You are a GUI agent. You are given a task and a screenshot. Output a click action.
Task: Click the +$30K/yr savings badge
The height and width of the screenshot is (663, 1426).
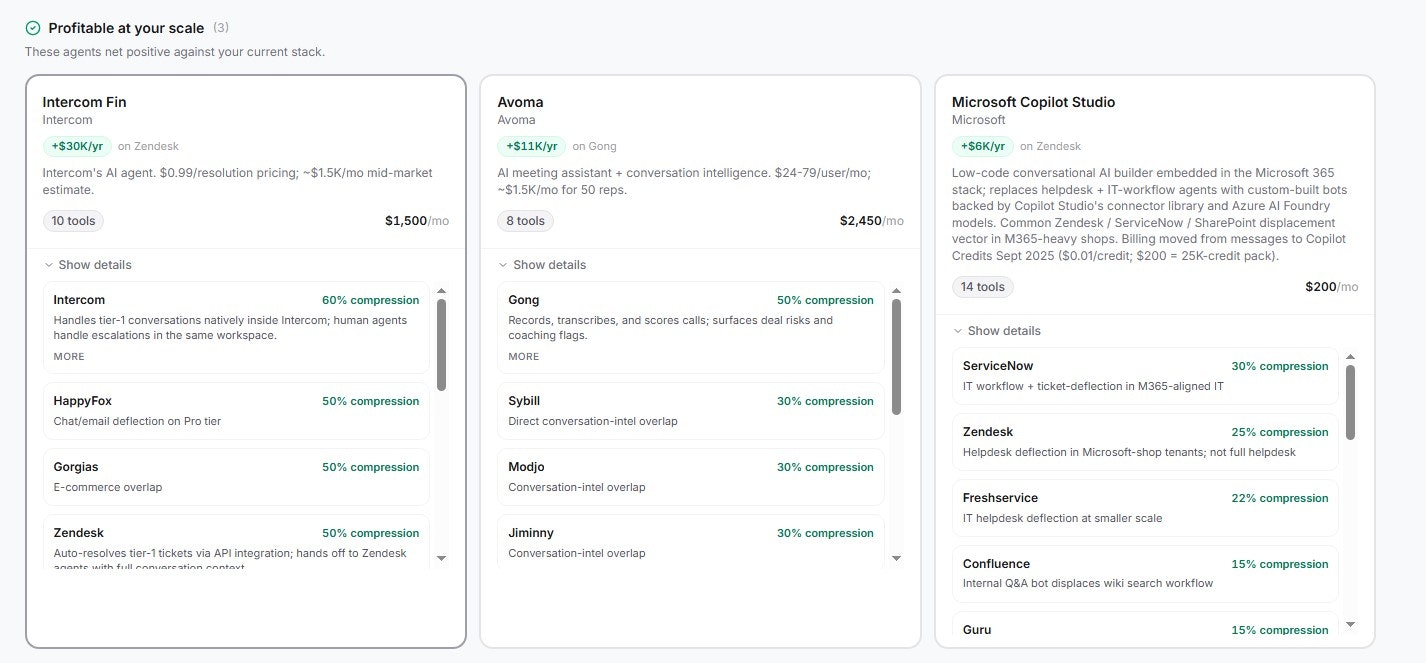coord(77,146)
